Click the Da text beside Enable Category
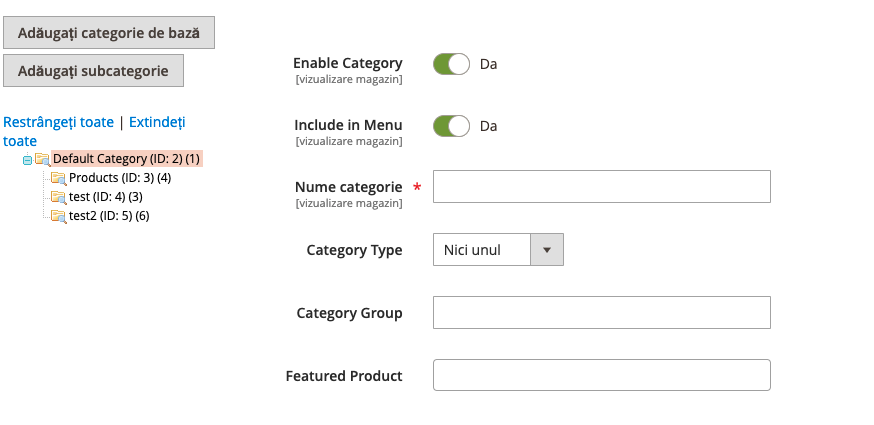The width and height of the screenshot is (874, 425). tap(488, 64)
